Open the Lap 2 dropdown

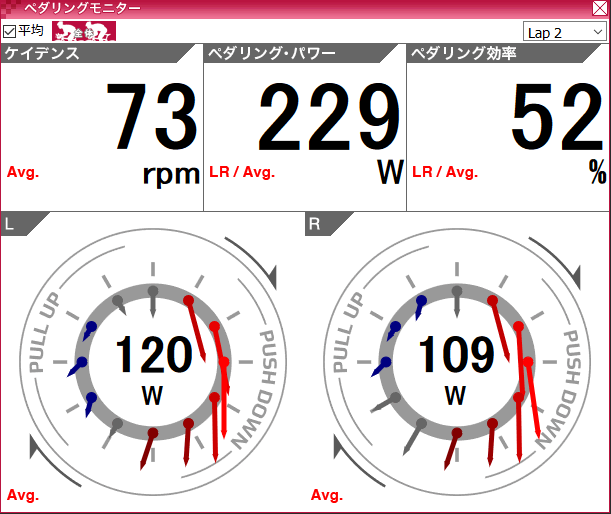pos(564,32)
